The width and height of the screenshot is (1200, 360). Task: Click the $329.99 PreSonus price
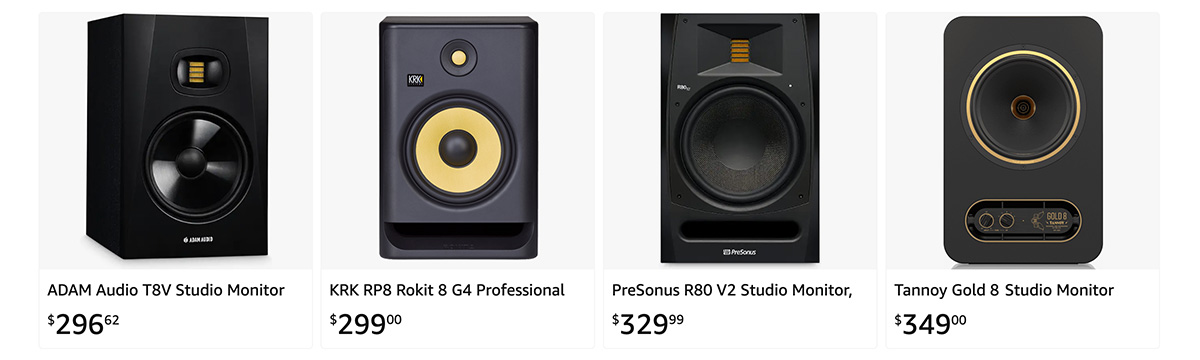[x=648, y=324]
